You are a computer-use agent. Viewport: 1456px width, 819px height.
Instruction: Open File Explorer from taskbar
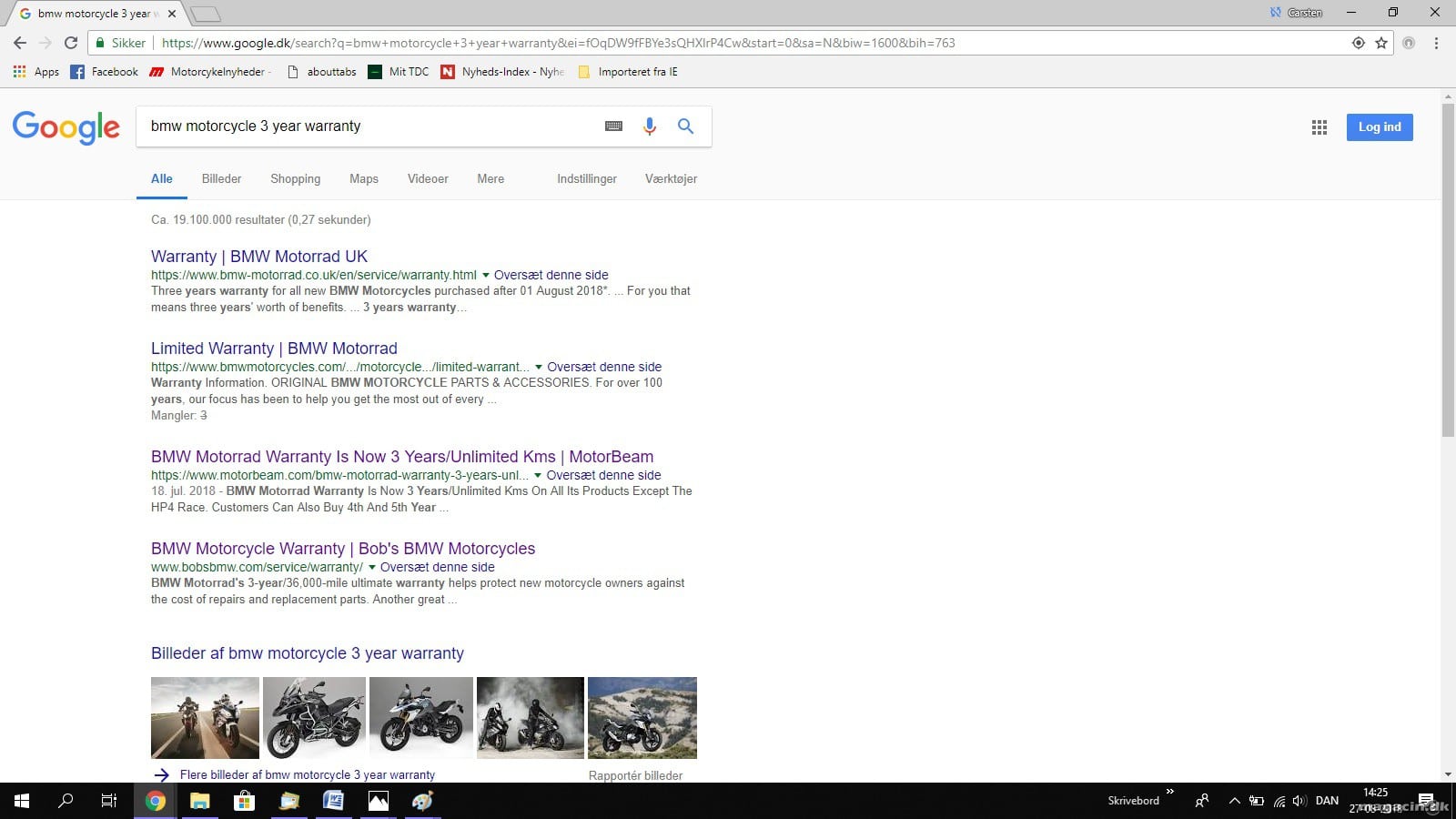coord(199,801)
